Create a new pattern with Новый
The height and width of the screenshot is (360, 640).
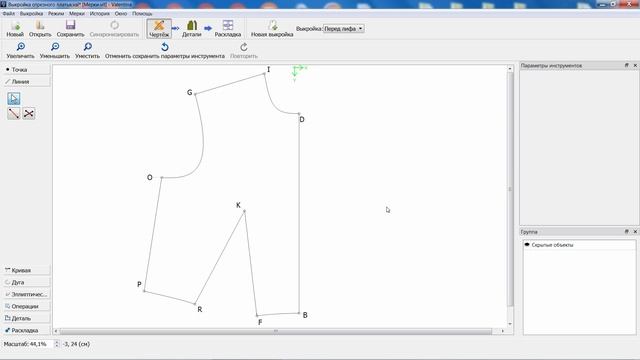[x=15, y=29]
